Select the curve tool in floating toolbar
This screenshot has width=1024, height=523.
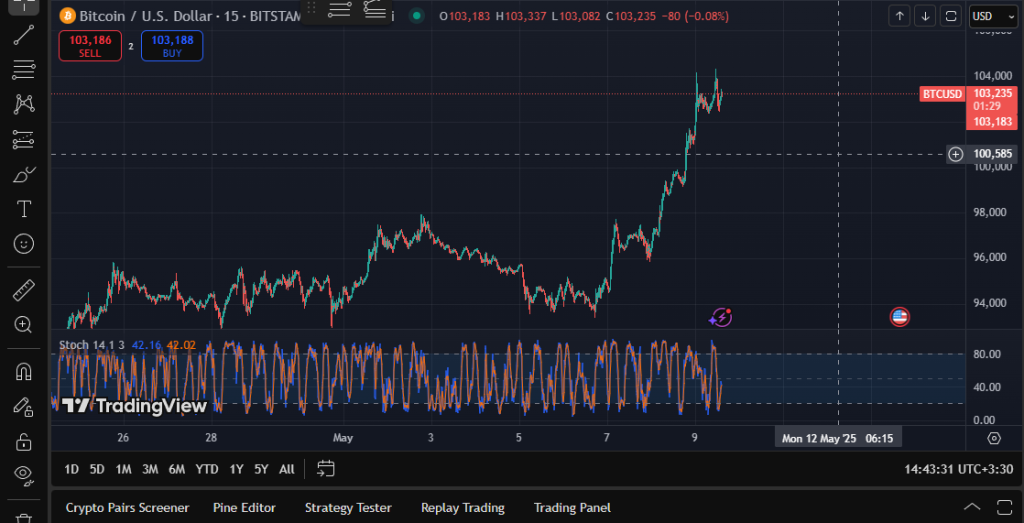coord(375,9)
